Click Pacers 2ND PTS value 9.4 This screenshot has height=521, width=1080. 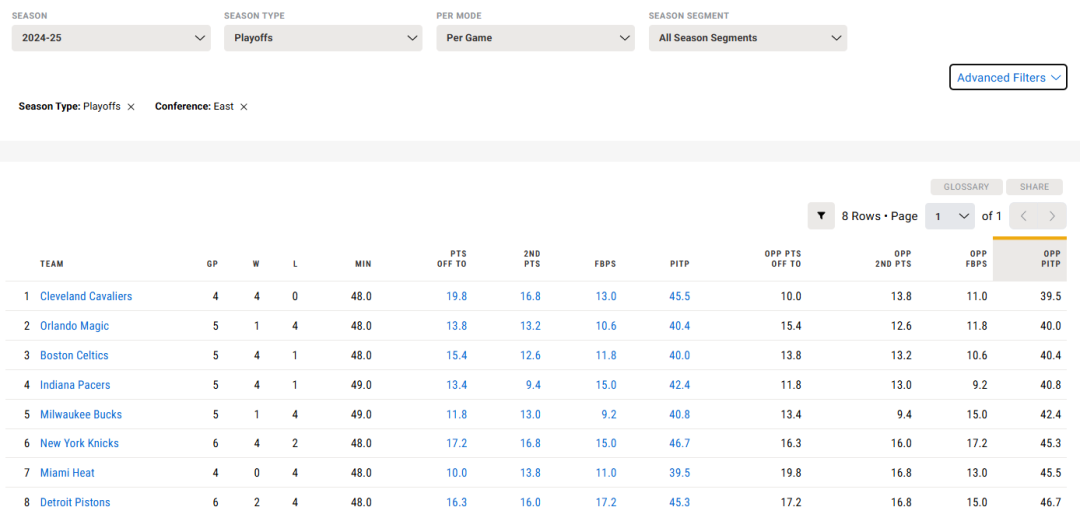pyautogui.click(x=533, y=385)
